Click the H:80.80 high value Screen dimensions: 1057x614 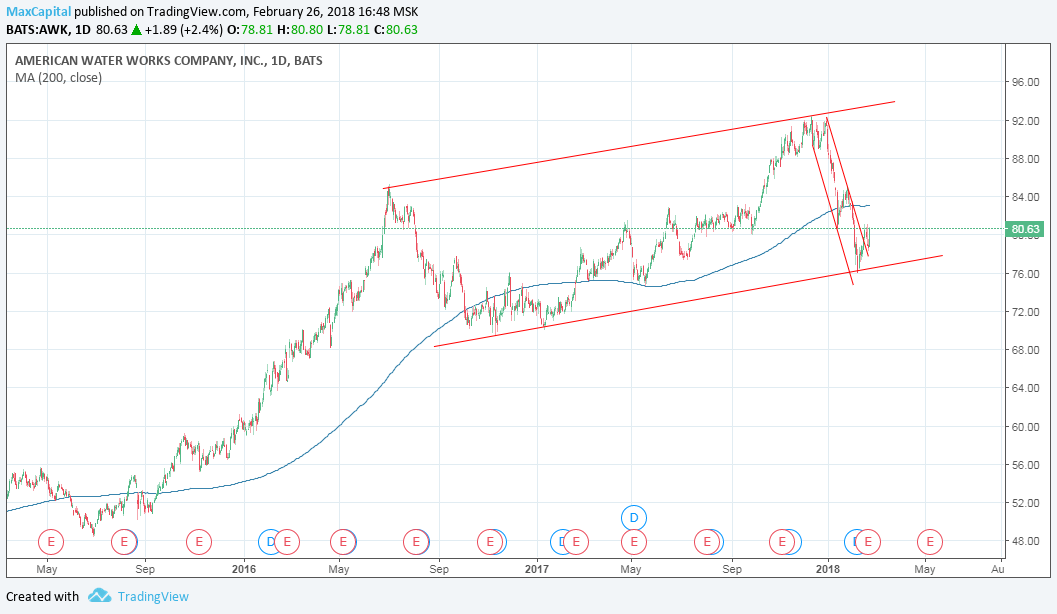[299, 30]
